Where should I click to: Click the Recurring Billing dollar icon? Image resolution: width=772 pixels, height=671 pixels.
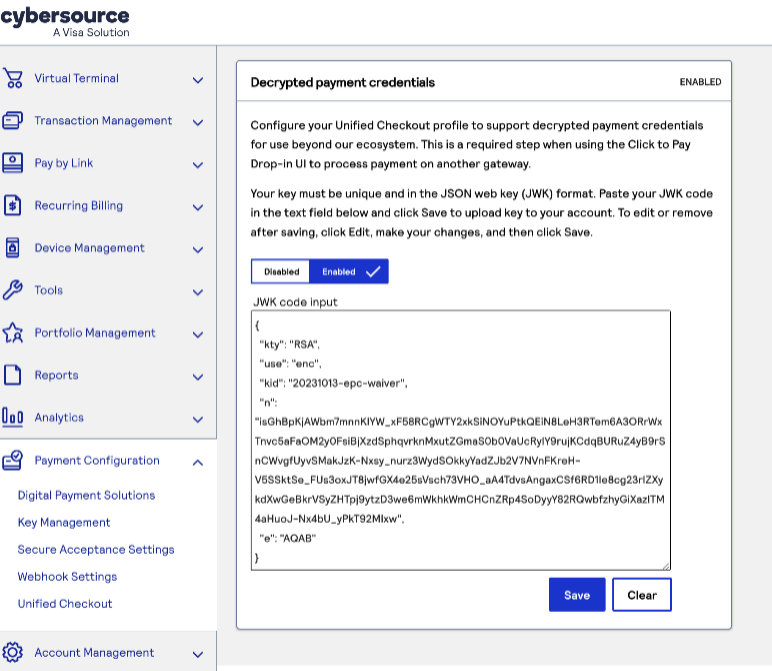click(13, 206)
